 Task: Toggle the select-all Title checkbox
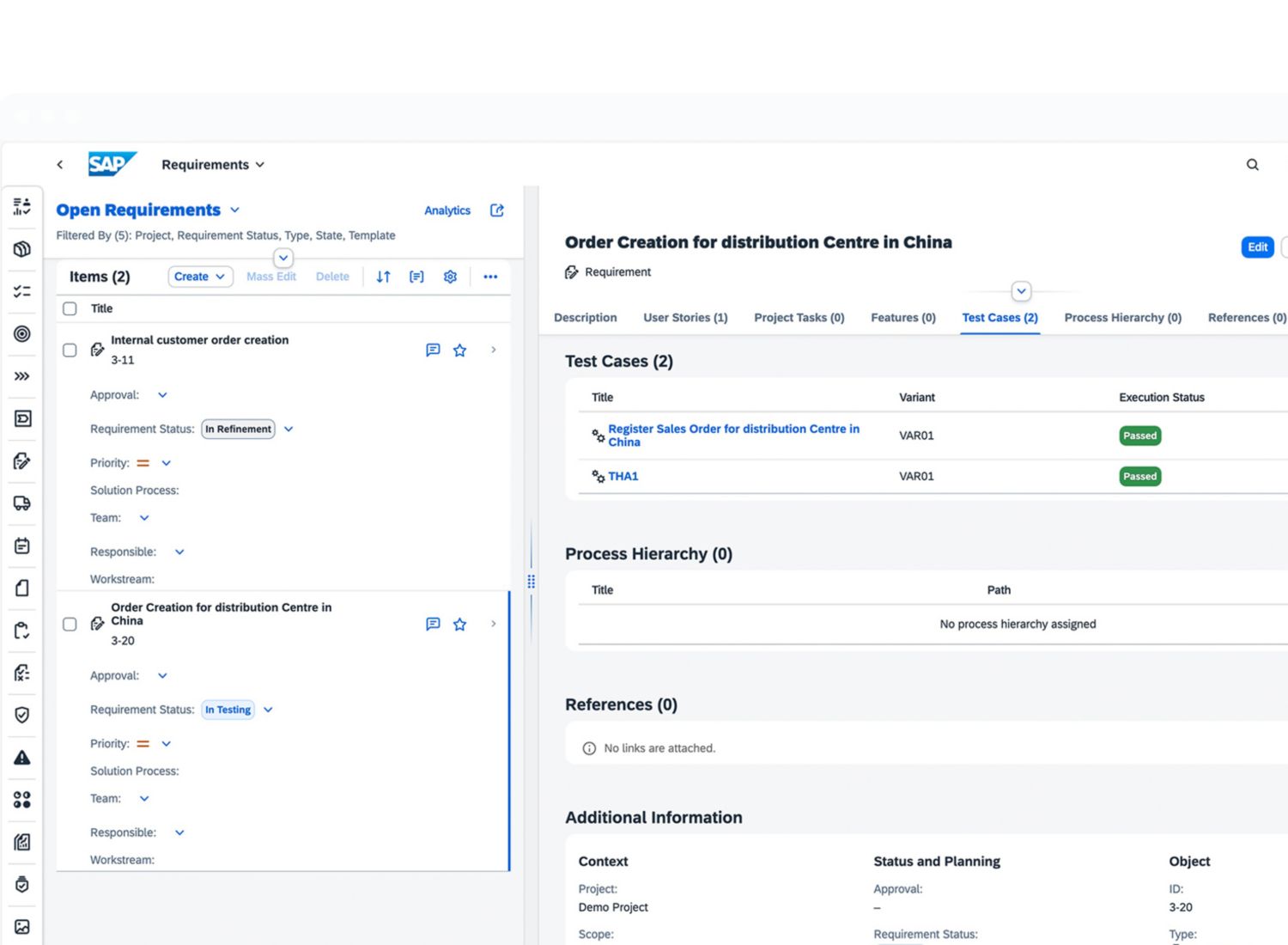coord(70,308)
